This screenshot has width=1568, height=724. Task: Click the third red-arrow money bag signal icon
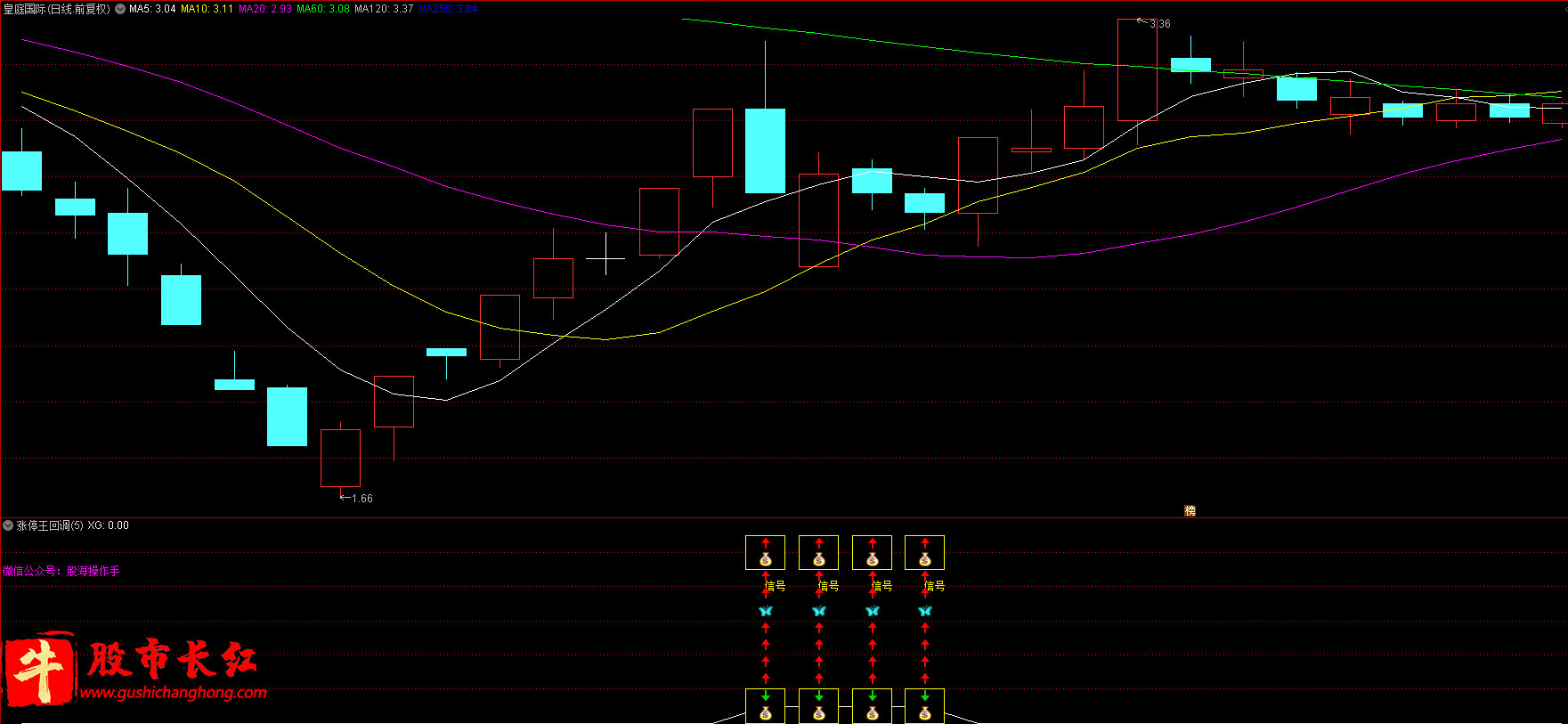tap(872, 552)
